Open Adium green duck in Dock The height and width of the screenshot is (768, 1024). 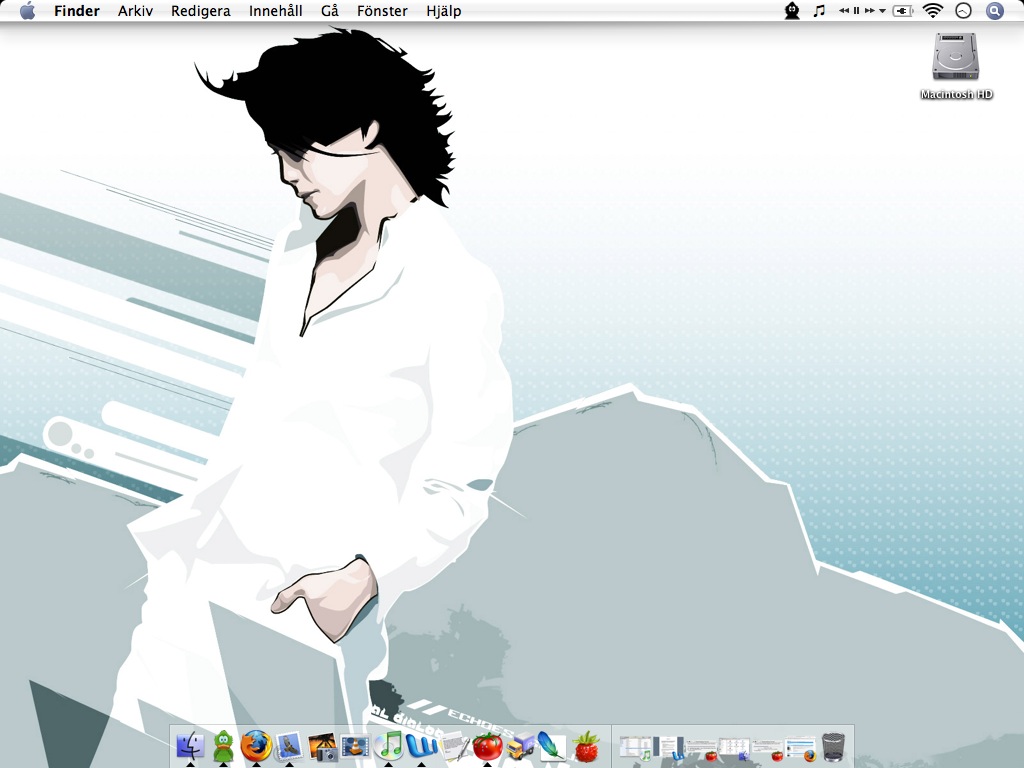point(223,746)
